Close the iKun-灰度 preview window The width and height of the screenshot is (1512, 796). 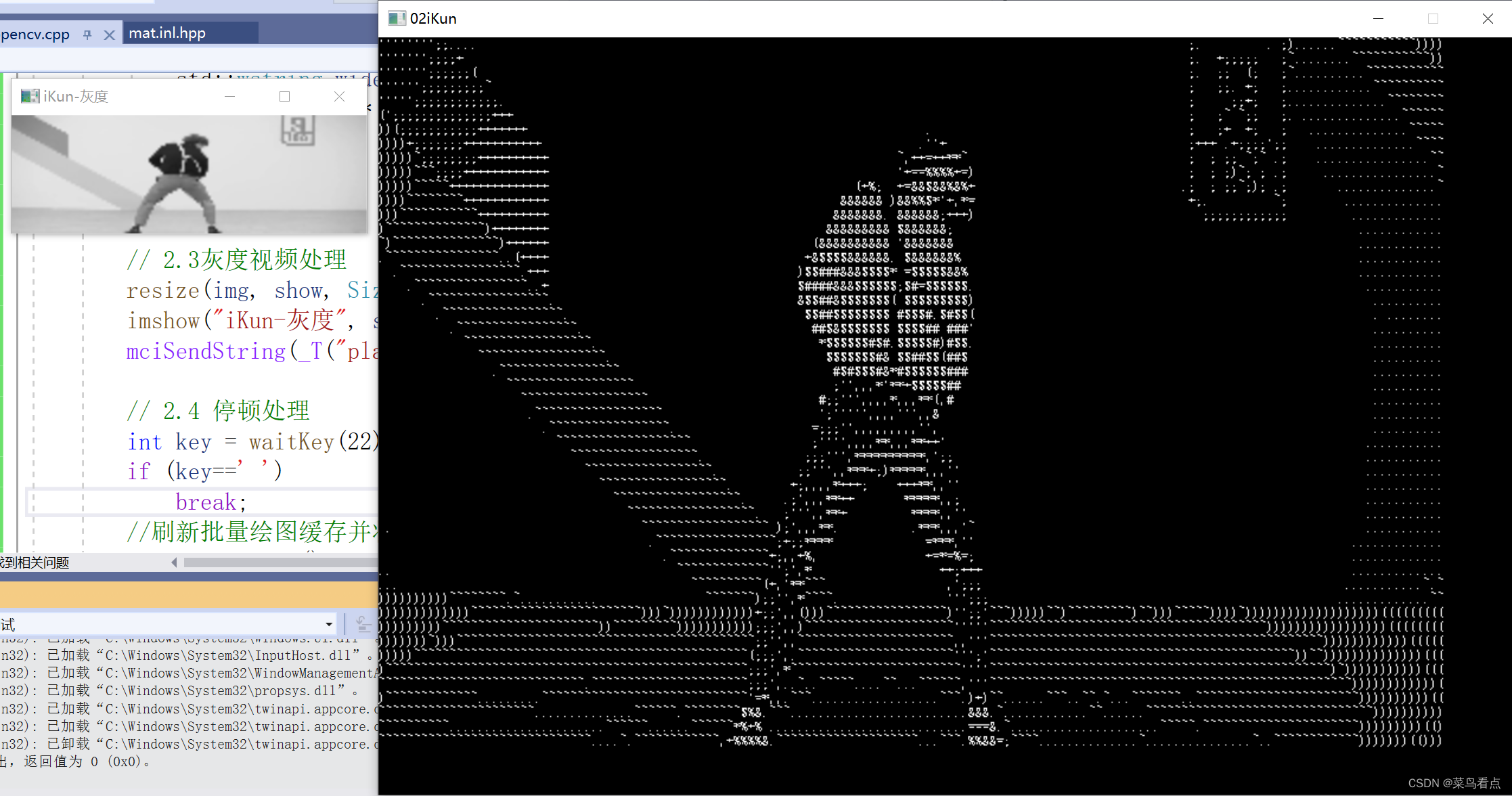click(x=339, y=97)
